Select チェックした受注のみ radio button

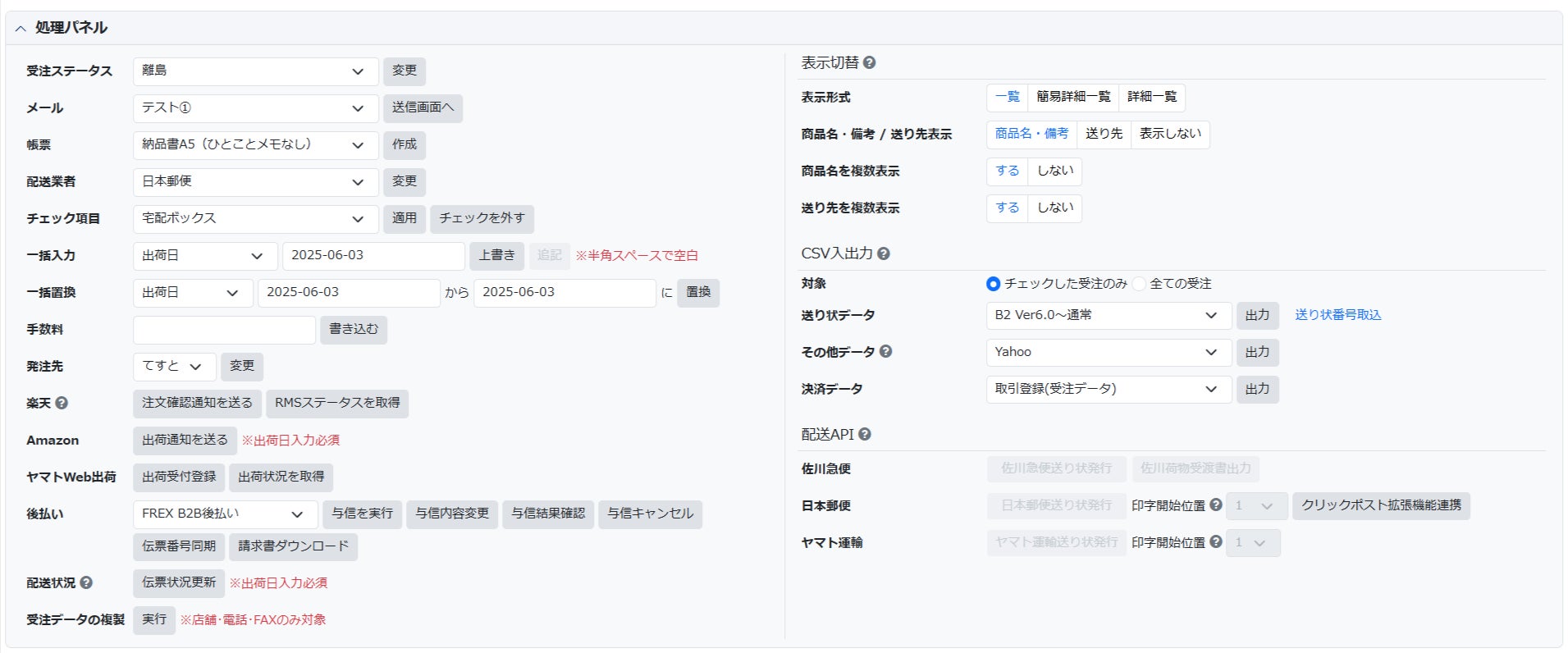[x=993, y=284]
